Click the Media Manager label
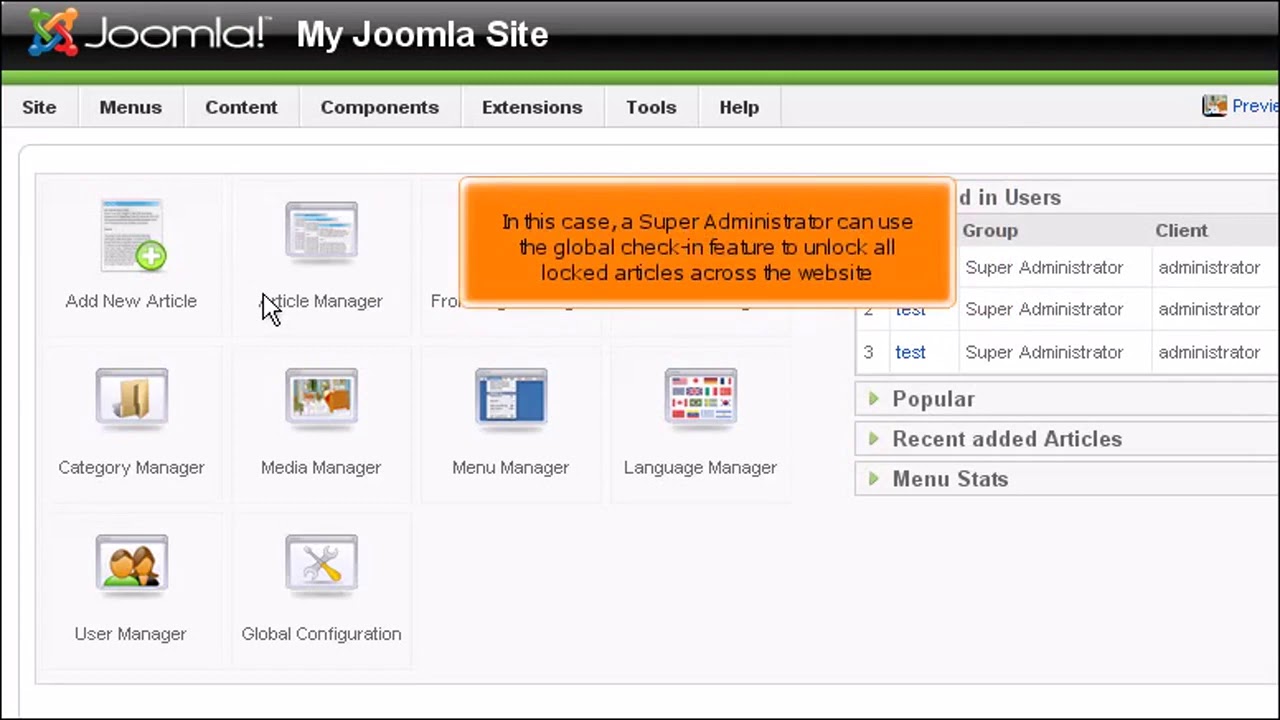The image size is (1280, 720). pyautogui.click(x=321, y=467)
